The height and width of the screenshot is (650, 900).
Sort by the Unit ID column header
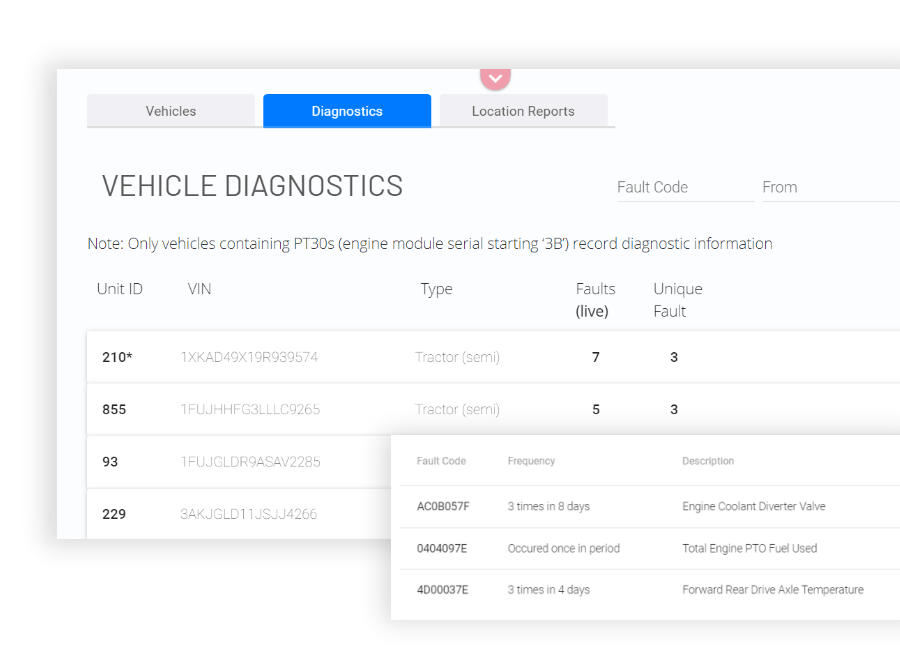[119, 289]
